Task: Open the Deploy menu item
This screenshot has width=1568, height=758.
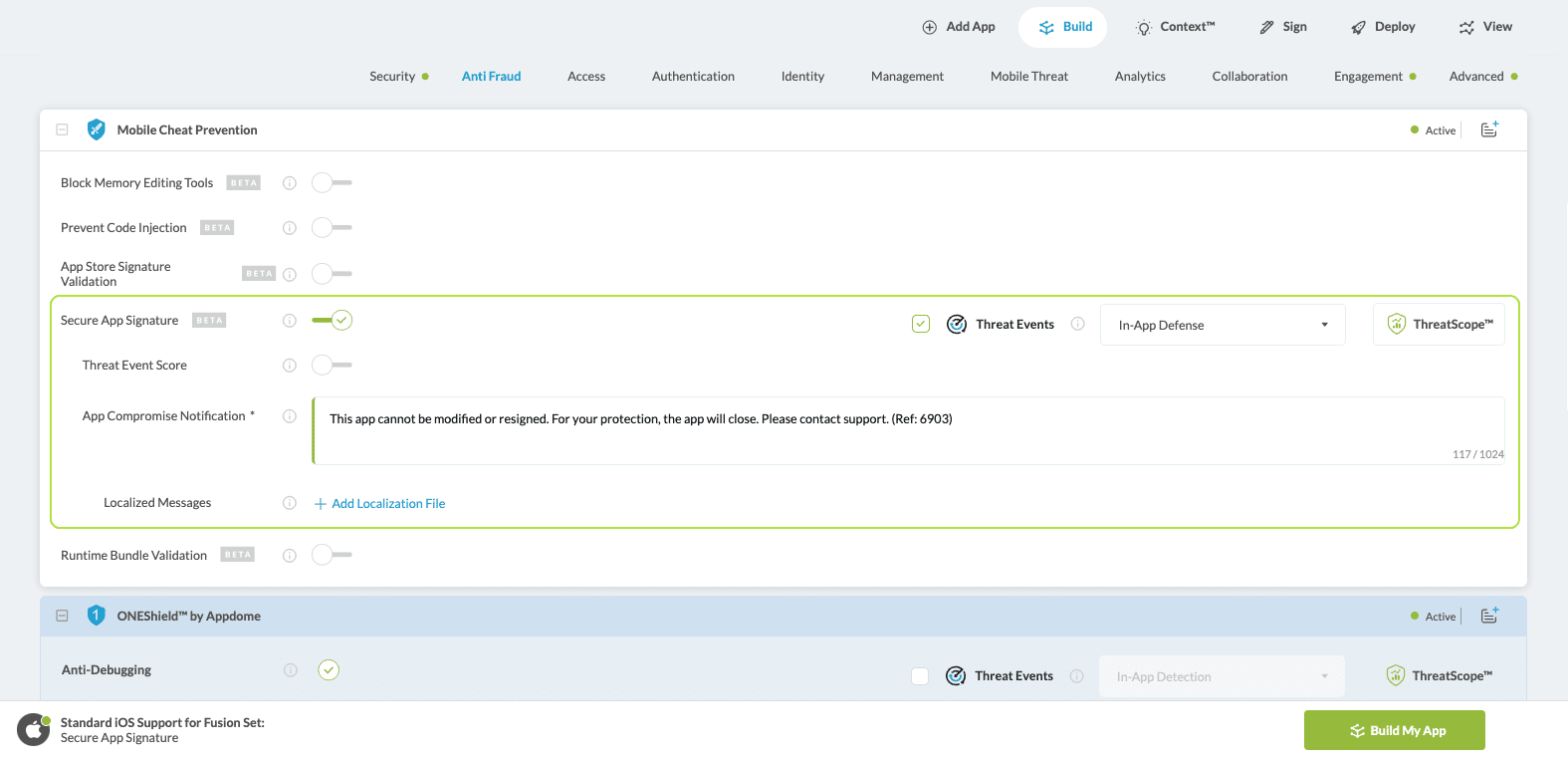Action: click(1383, 27)
